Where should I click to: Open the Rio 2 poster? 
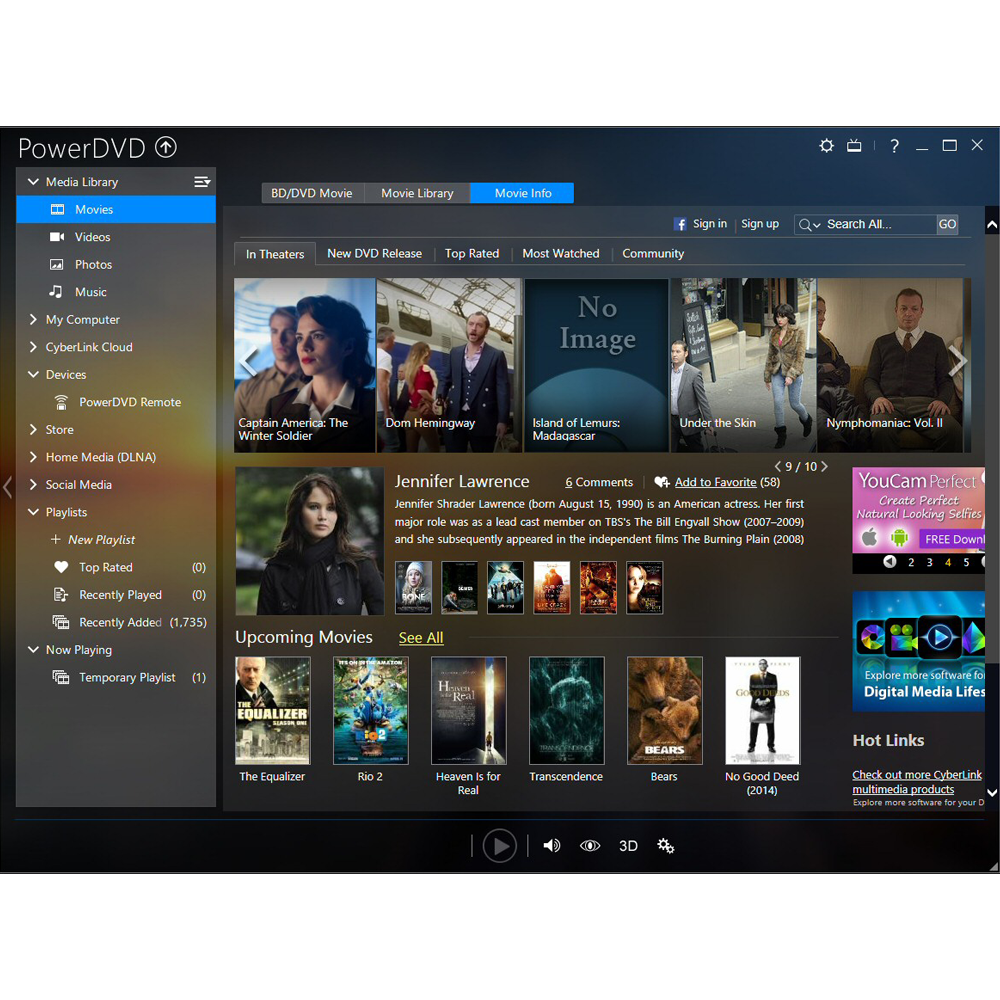371,710
